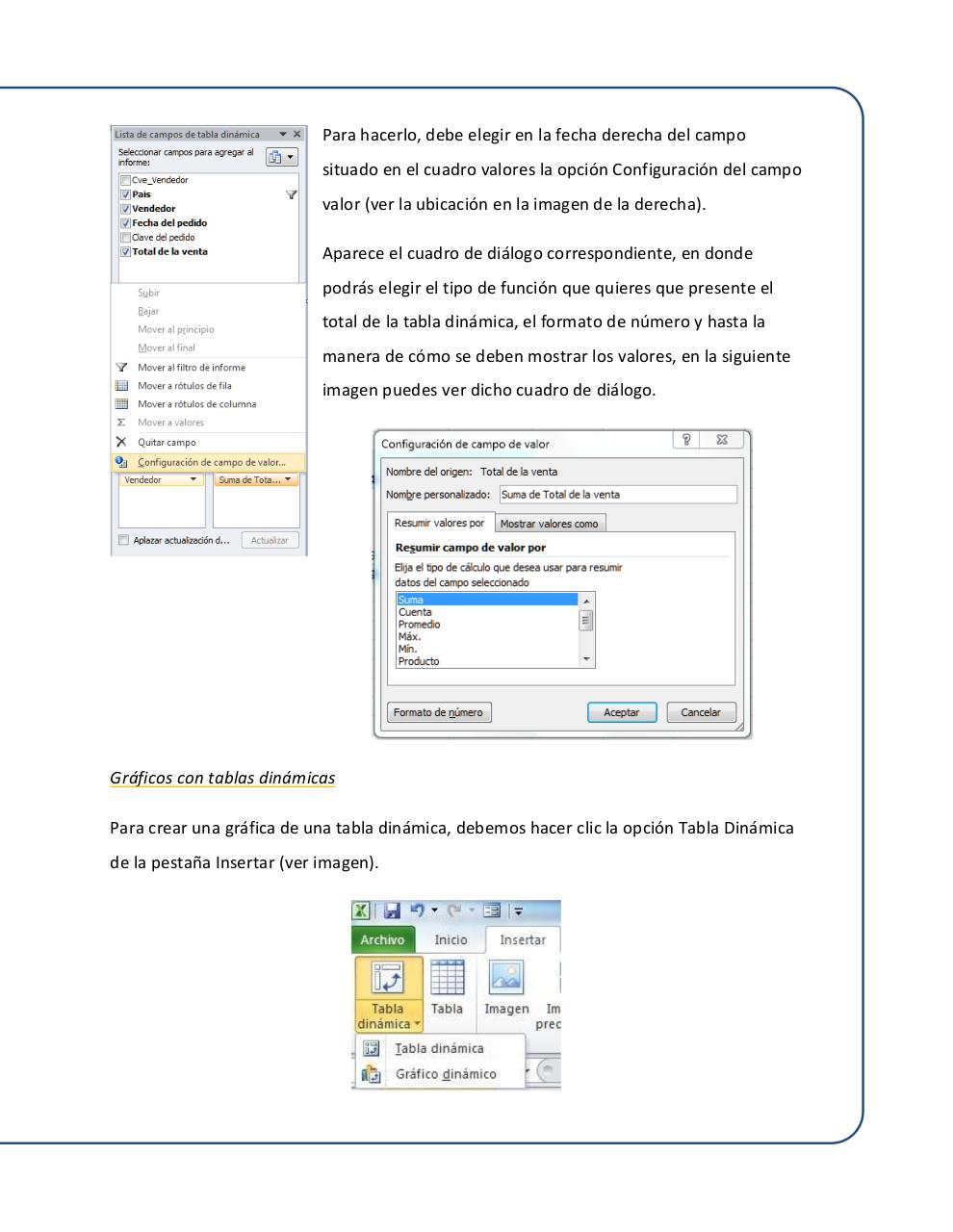Click the Deshacer (undo) icon

[x=415, y=909]
